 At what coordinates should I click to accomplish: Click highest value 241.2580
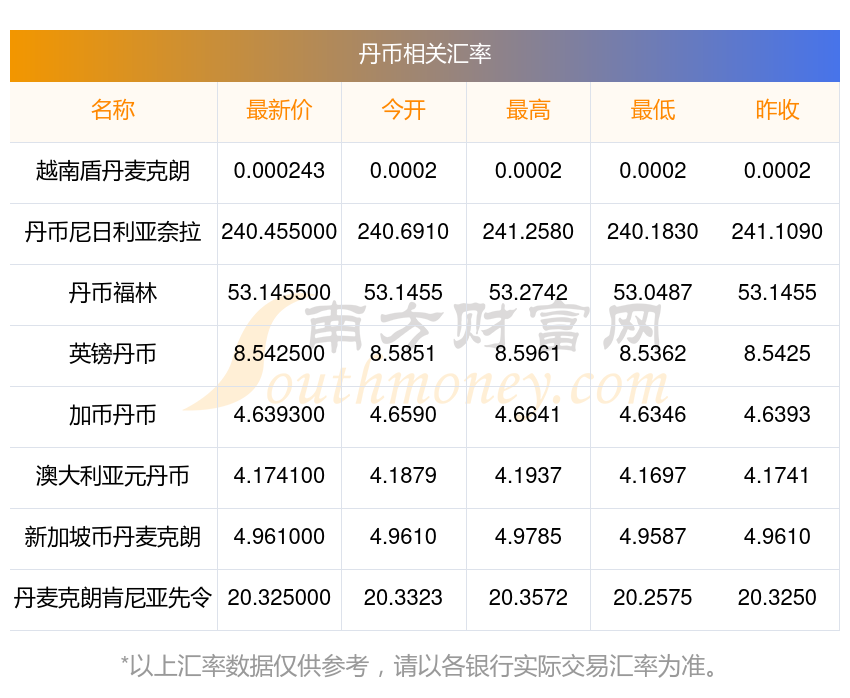(528, 232)
